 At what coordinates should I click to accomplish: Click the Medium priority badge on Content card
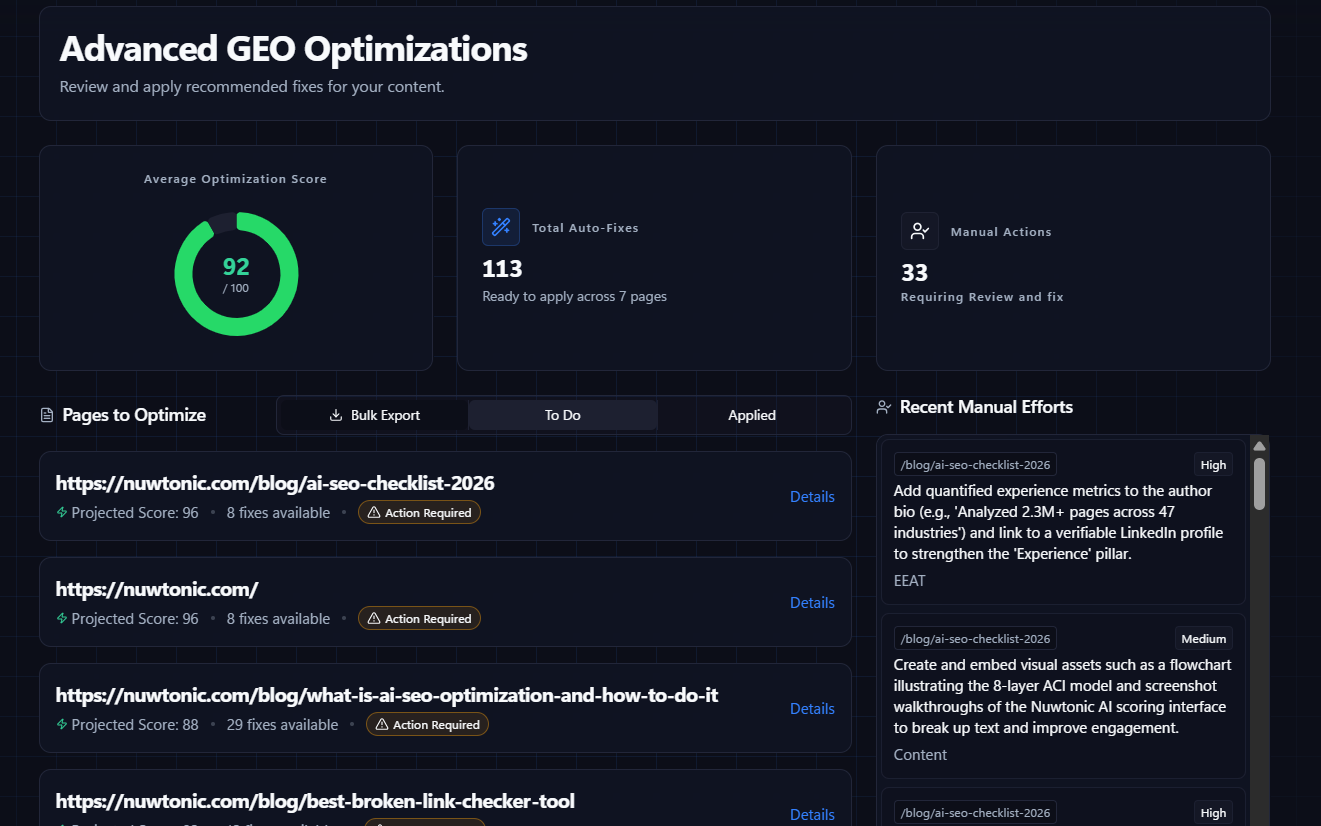(1204, 639)
